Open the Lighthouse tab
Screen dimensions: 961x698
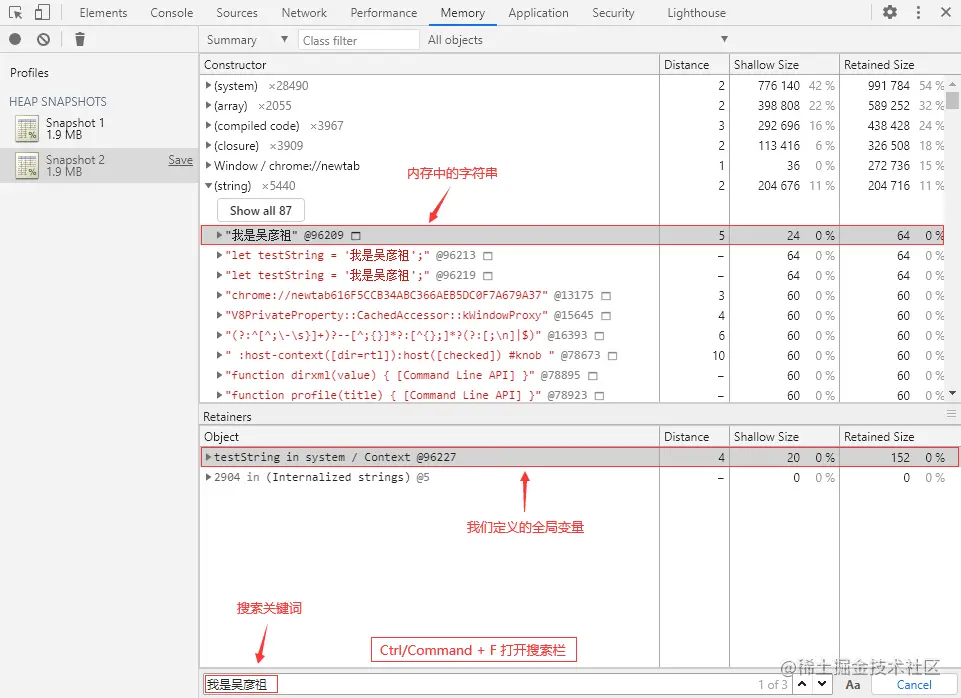click(696, 13)
